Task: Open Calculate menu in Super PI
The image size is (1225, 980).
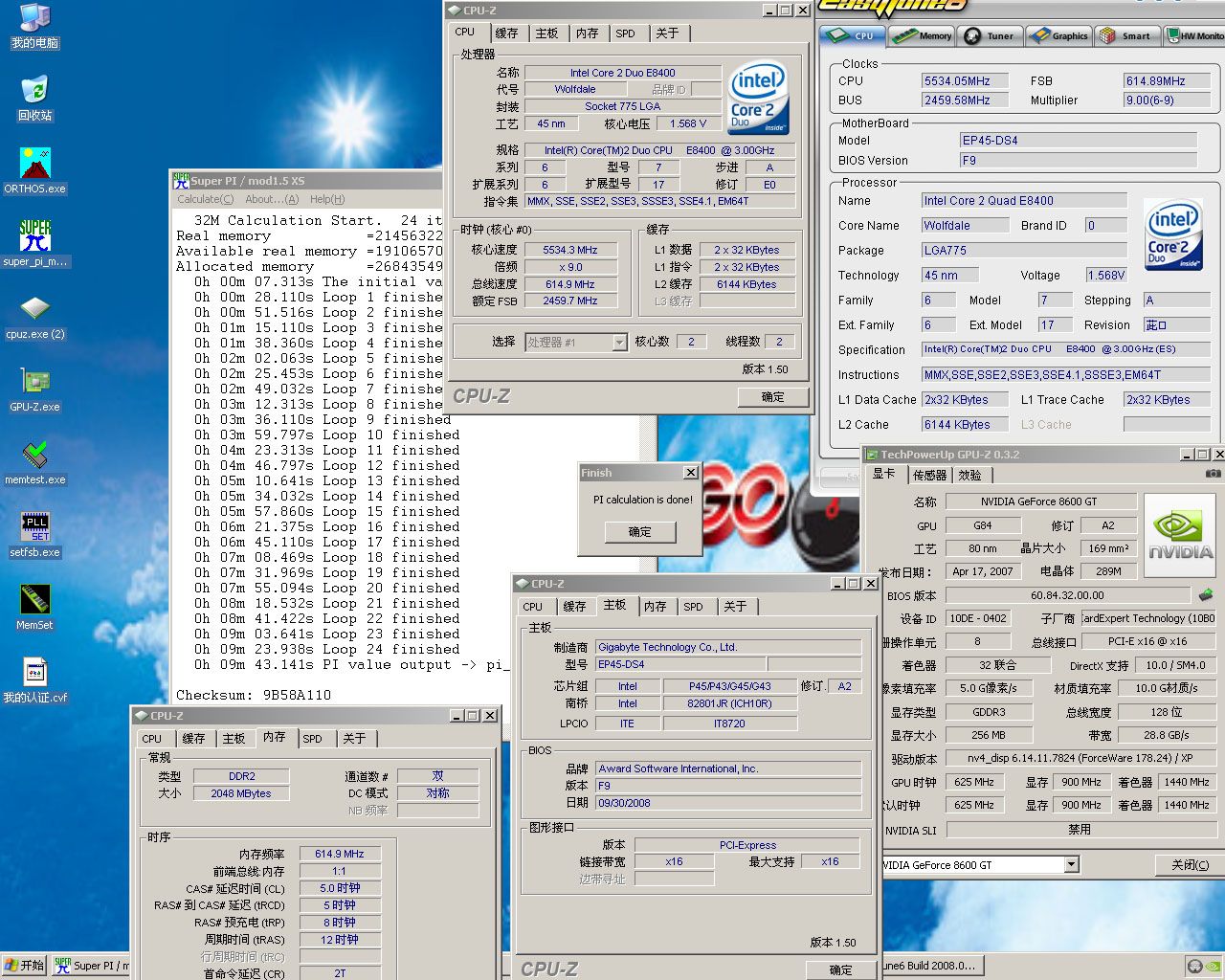Action: [205, 199]
